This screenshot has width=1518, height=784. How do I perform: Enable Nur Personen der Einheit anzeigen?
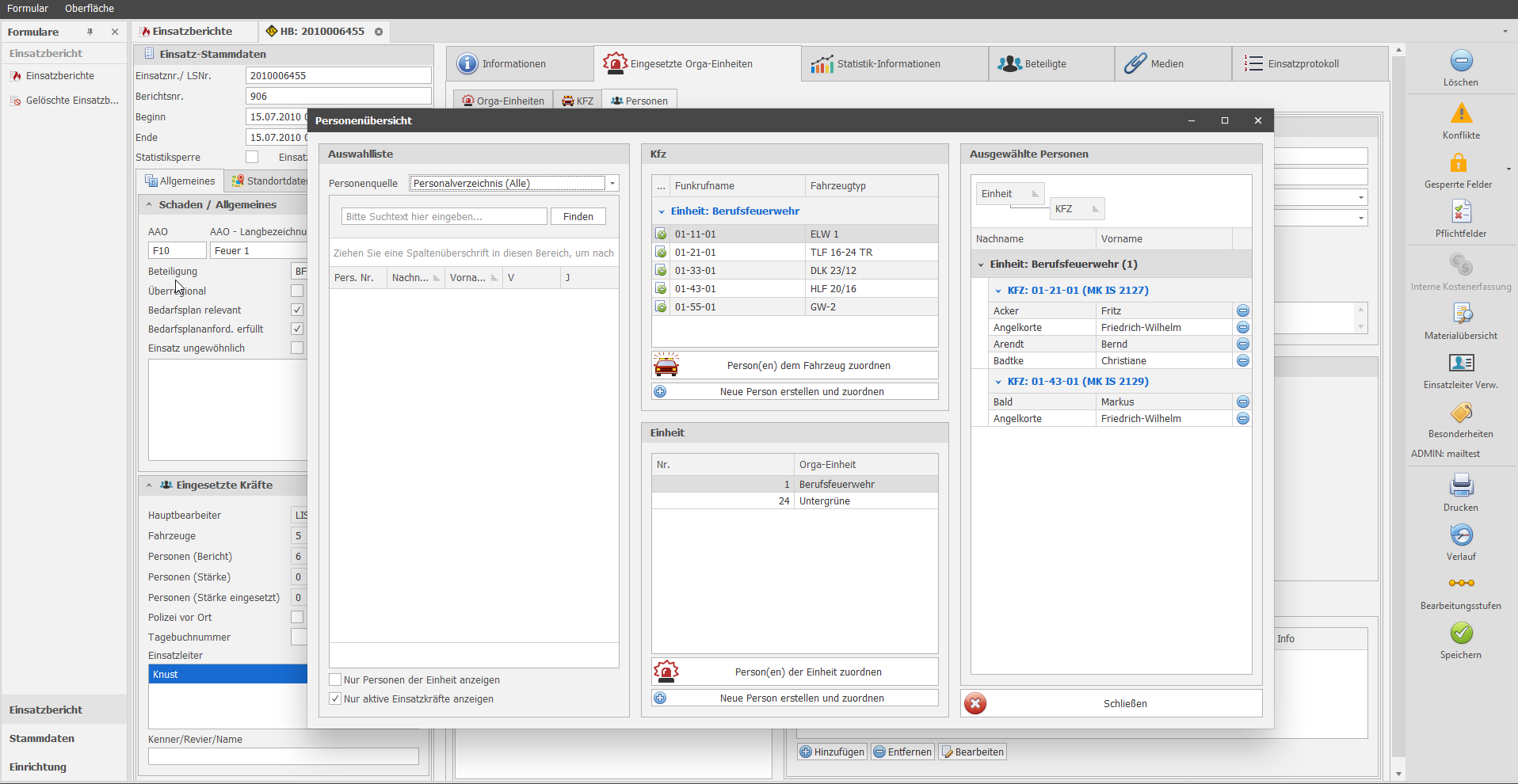pos(336,680)
